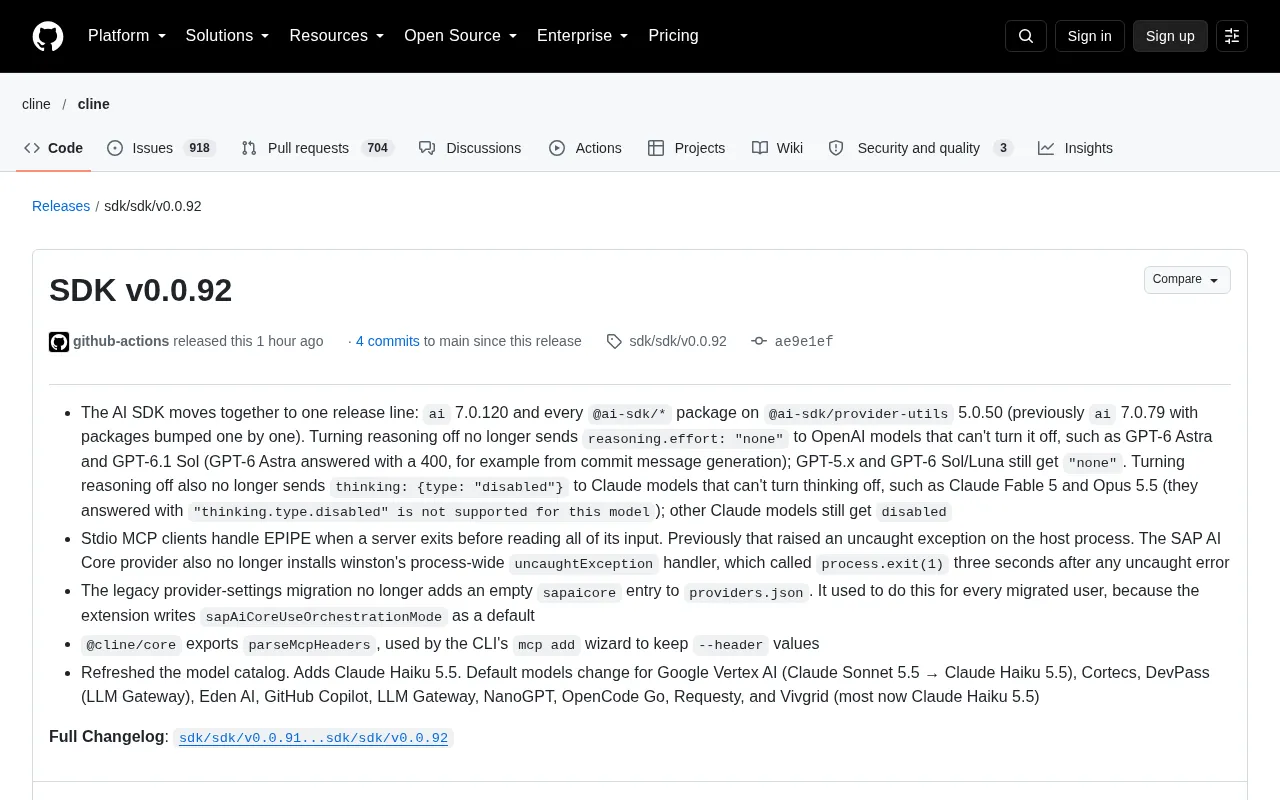1280x800 pixels.
Task: Open the 4 commits link
Action: [388, 341]
